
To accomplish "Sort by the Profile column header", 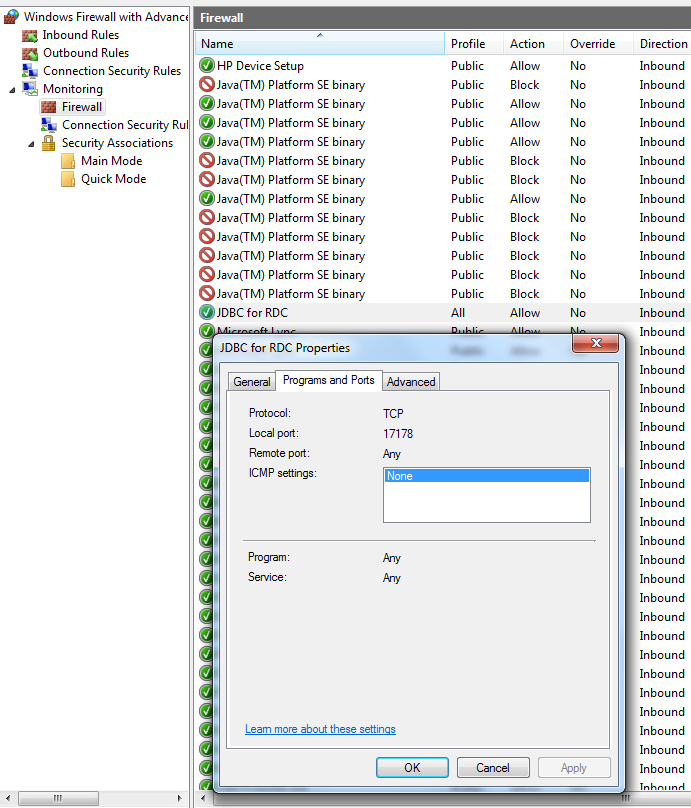I will (x=474, y=44).
